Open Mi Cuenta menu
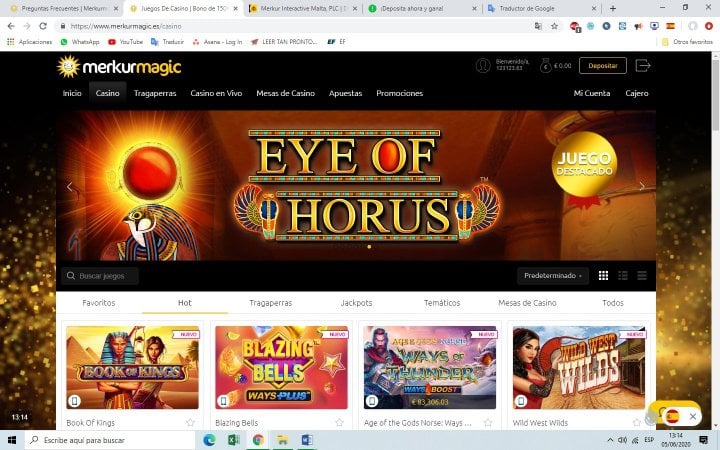Viewport: 720px width, 450px height. click(x=592, y=93)
